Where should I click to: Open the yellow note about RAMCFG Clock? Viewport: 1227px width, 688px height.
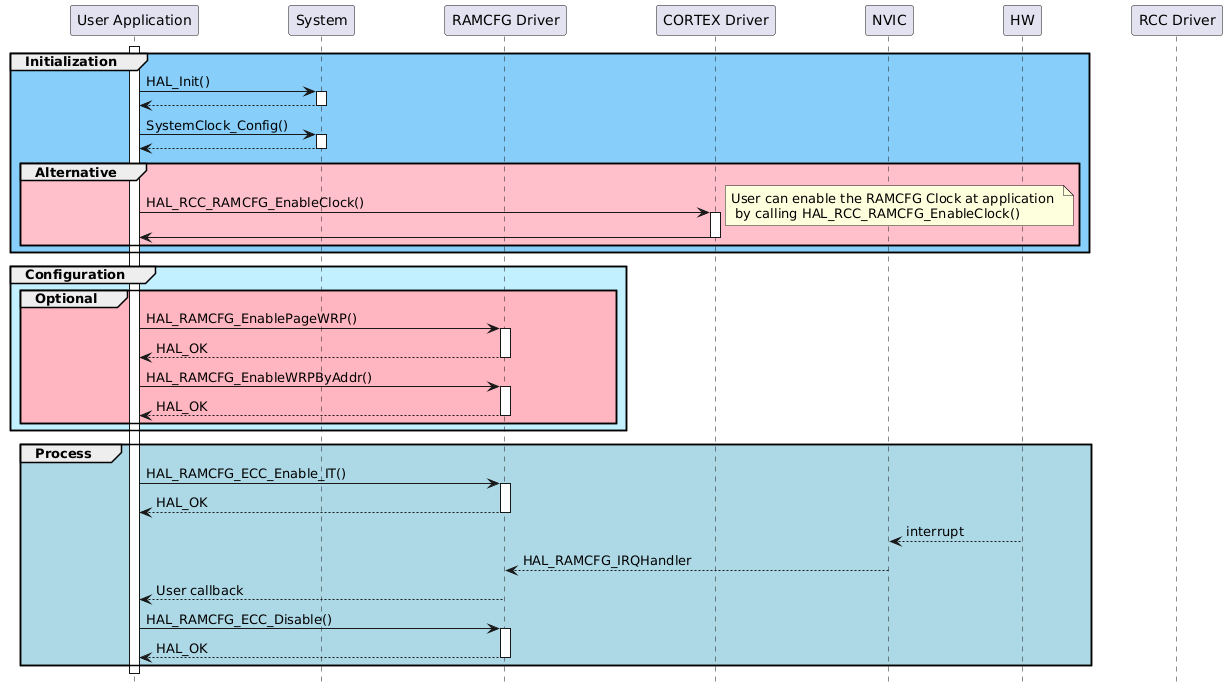(x=898, y=205)
